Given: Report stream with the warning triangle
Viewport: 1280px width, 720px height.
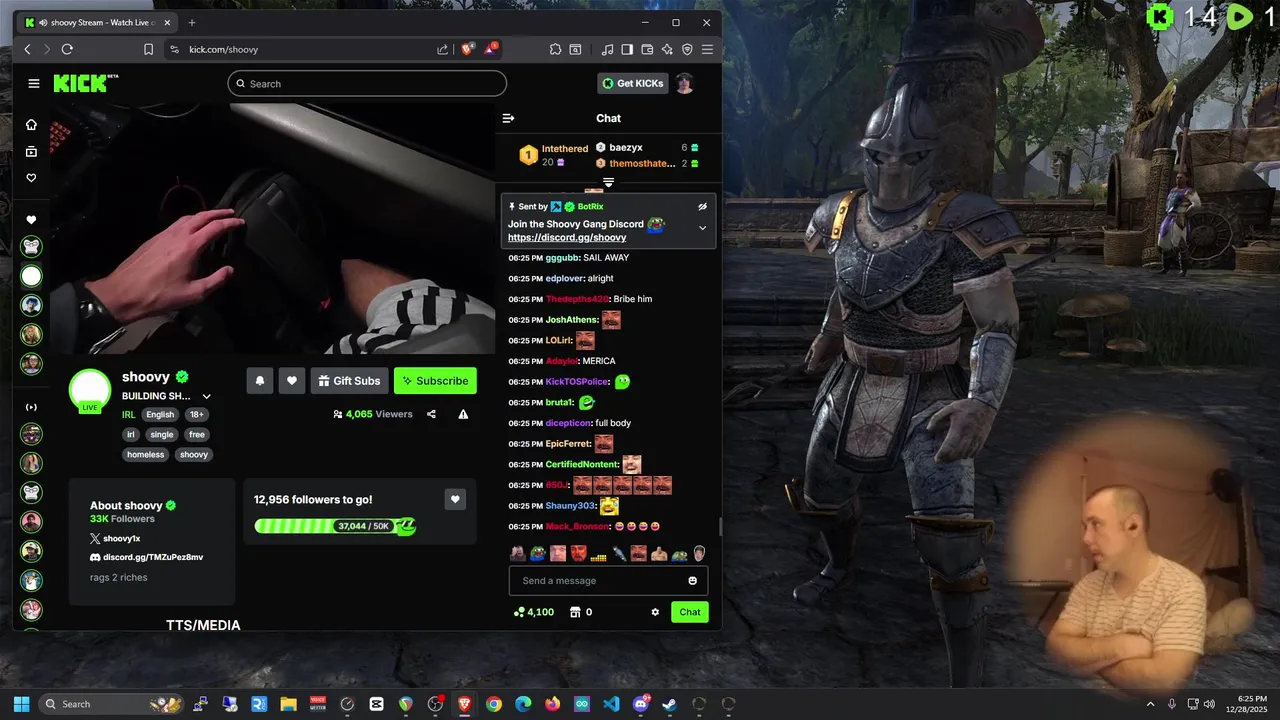Looking at the screenshot, I should [463, 414].
